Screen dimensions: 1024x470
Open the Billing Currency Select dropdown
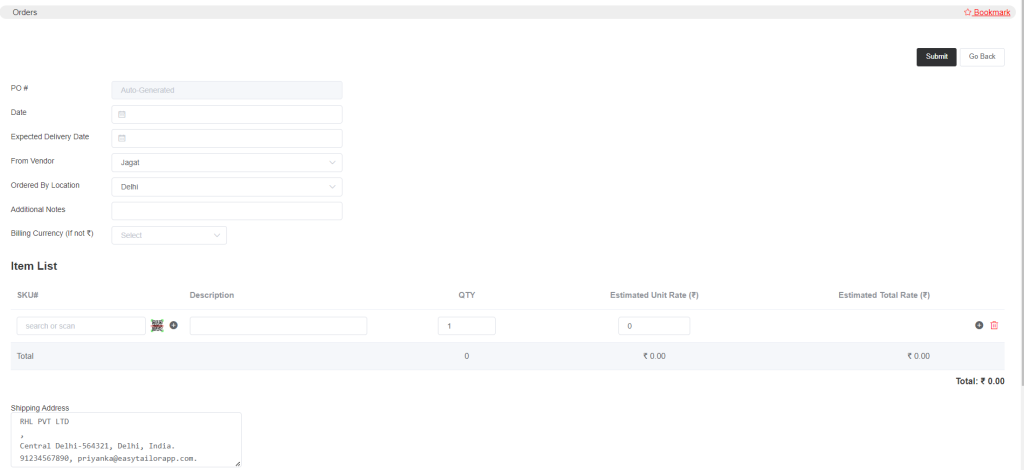coord(169,235)
